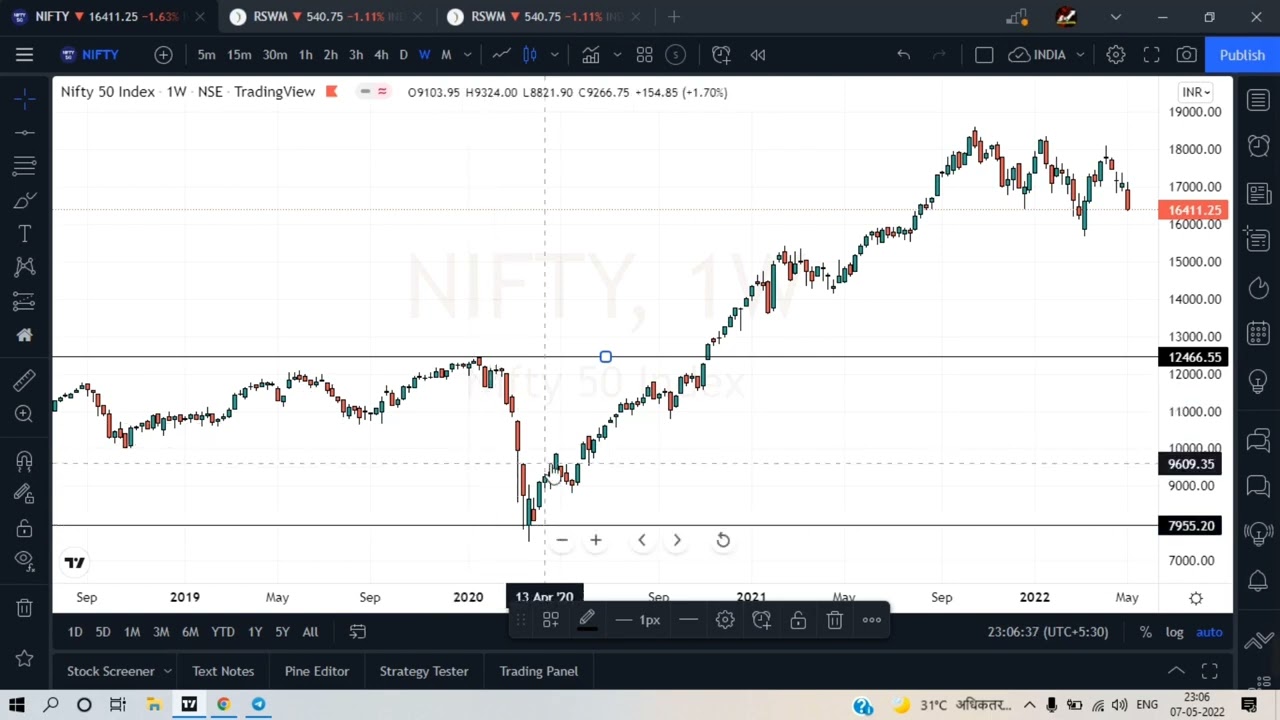
Task: Open the Strategy Tester tab
Action: 423,671
